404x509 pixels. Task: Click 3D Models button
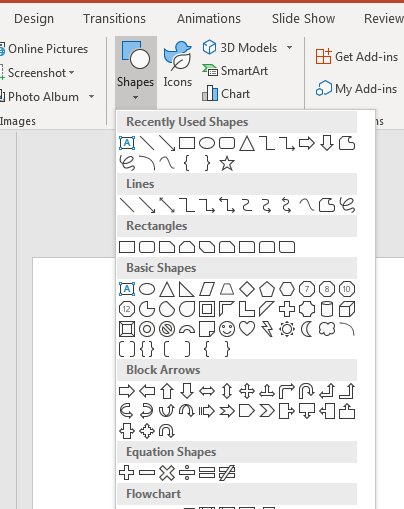pyautogui.click(x=240, y=48)
